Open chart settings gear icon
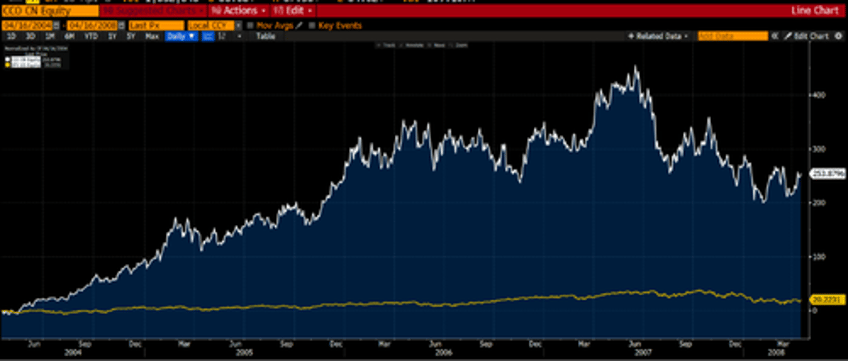848x361 pixels. point(838,36)
